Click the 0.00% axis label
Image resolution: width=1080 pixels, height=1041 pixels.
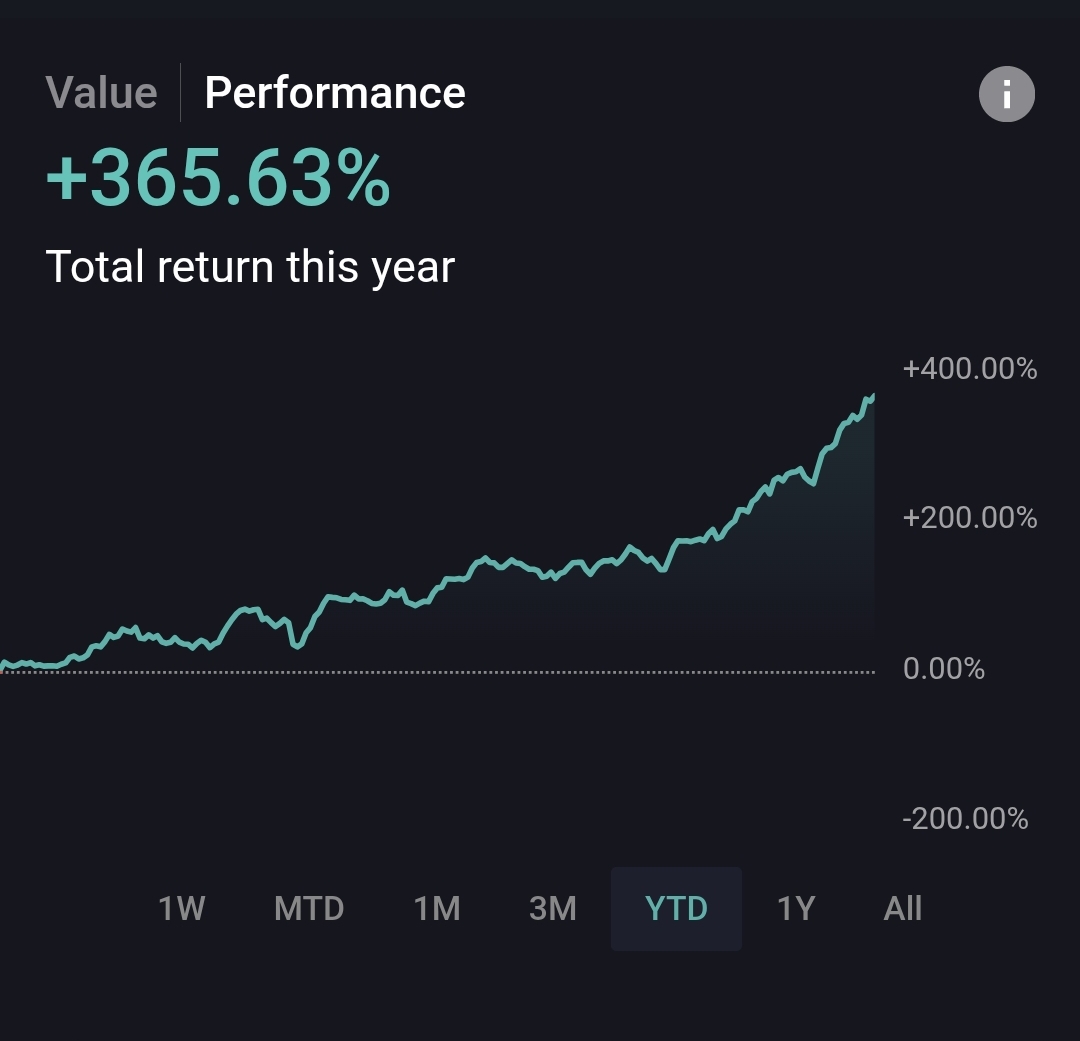[x=944, y=668]
